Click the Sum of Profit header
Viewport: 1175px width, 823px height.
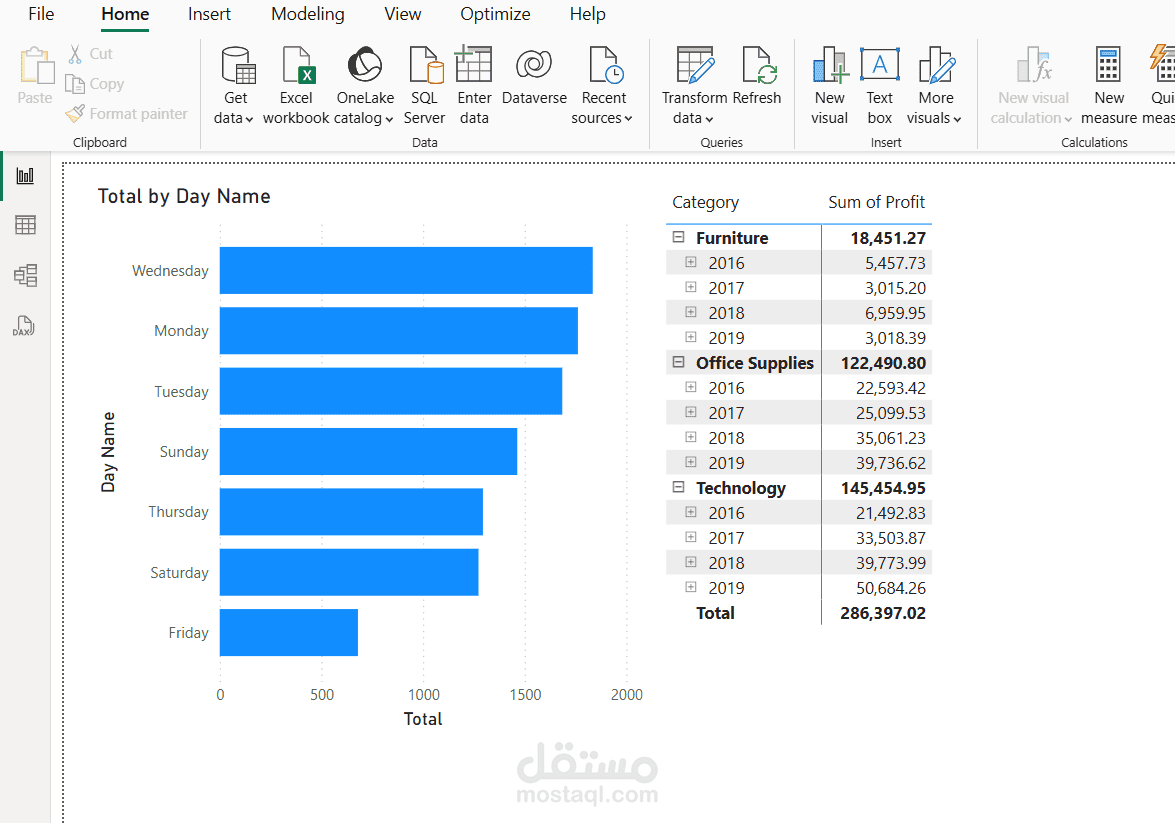coord(876,202)
